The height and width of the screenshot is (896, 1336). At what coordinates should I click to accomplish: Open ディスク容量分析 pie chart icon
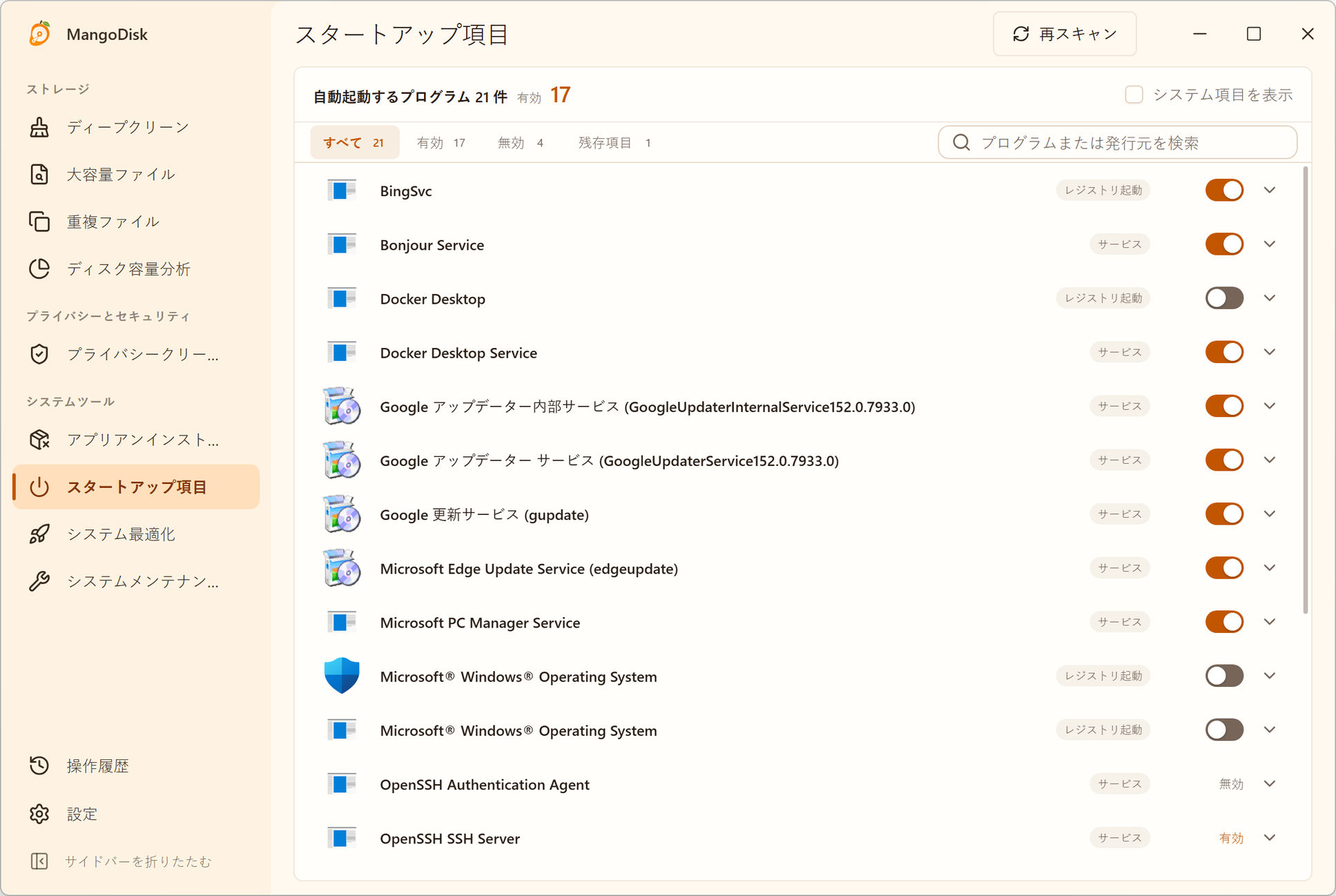(39, 269)
